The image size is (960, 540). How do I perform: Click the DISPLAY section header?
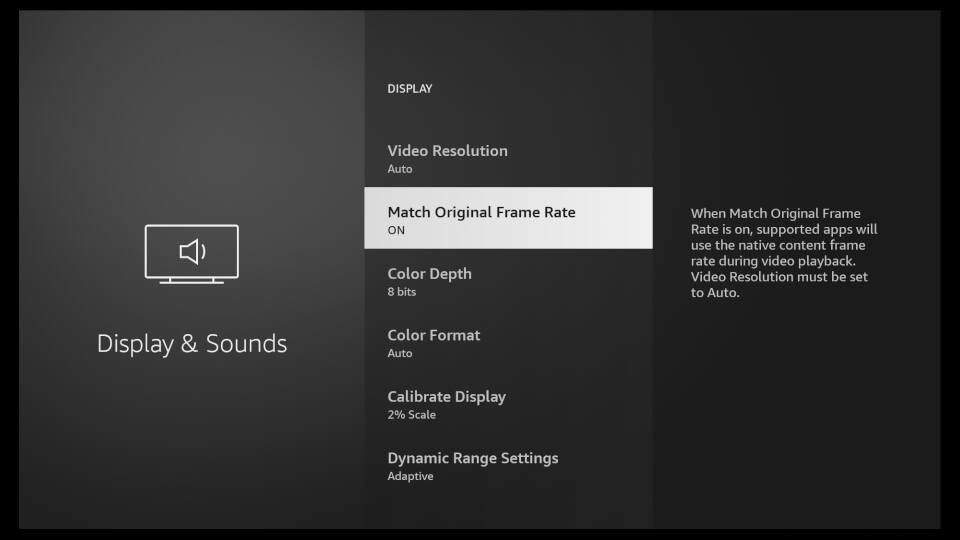pos(410,89)
